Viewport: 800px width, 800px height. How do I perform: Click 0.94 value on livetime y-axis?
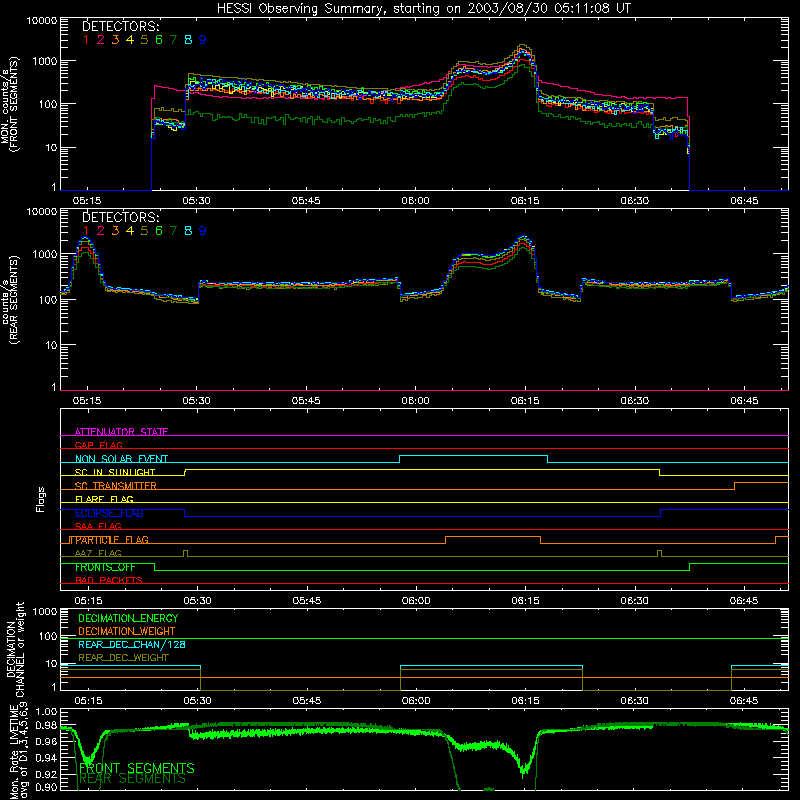click(x=46, y=758)
